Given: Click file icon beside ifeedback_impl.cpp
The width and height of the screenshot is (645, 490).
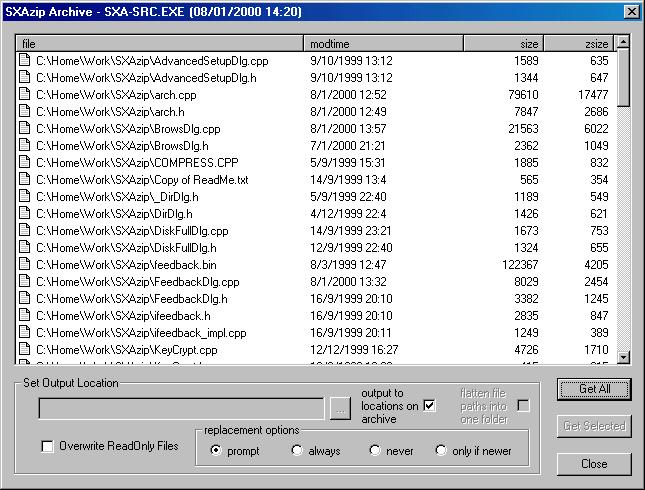Looking at the screenshot, I should click(25, 332).
